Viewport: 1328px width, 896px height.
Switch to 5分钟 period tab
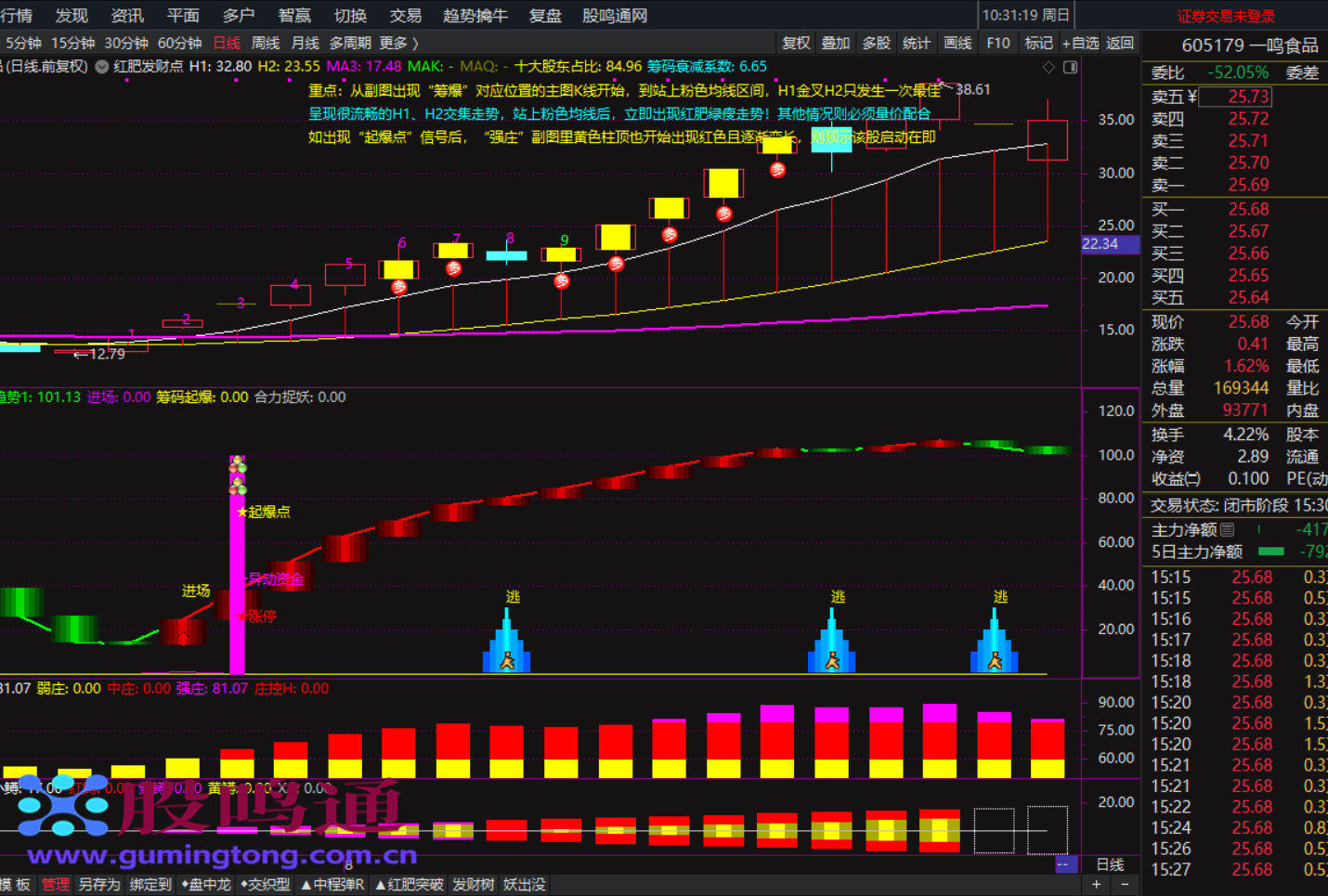click(23, 43)
